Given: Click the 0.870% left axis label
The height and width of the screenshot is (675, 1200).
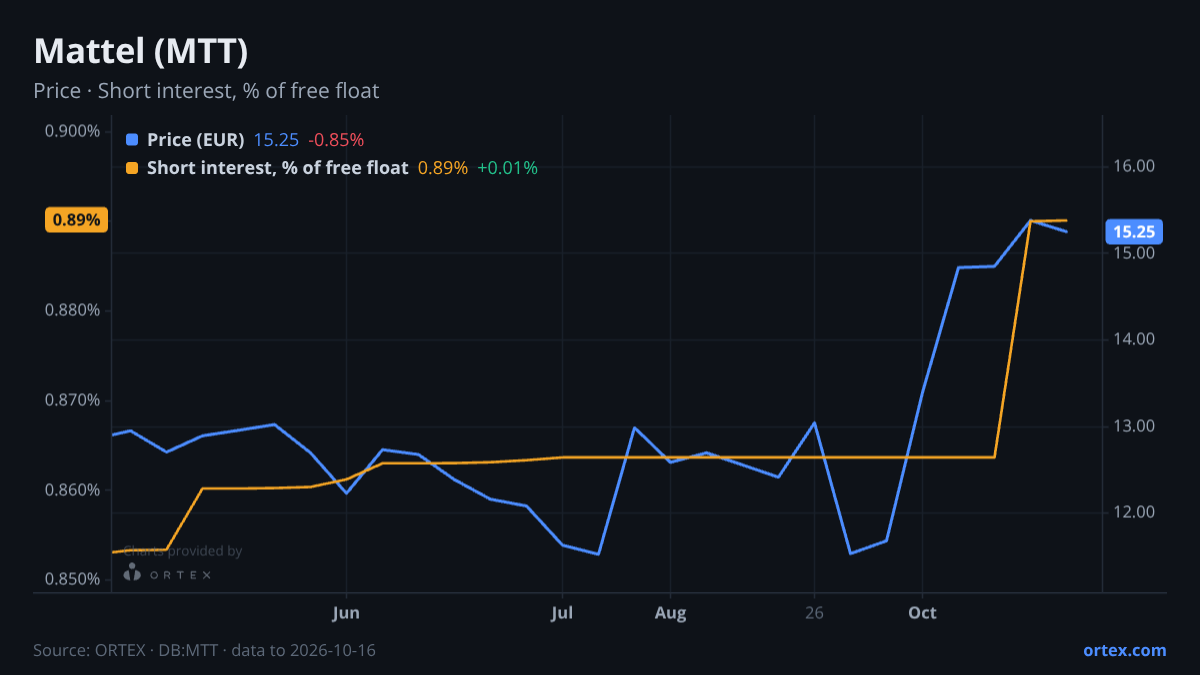Looking at the screenshot, I should pyautogui.click(x=72, y=400).
